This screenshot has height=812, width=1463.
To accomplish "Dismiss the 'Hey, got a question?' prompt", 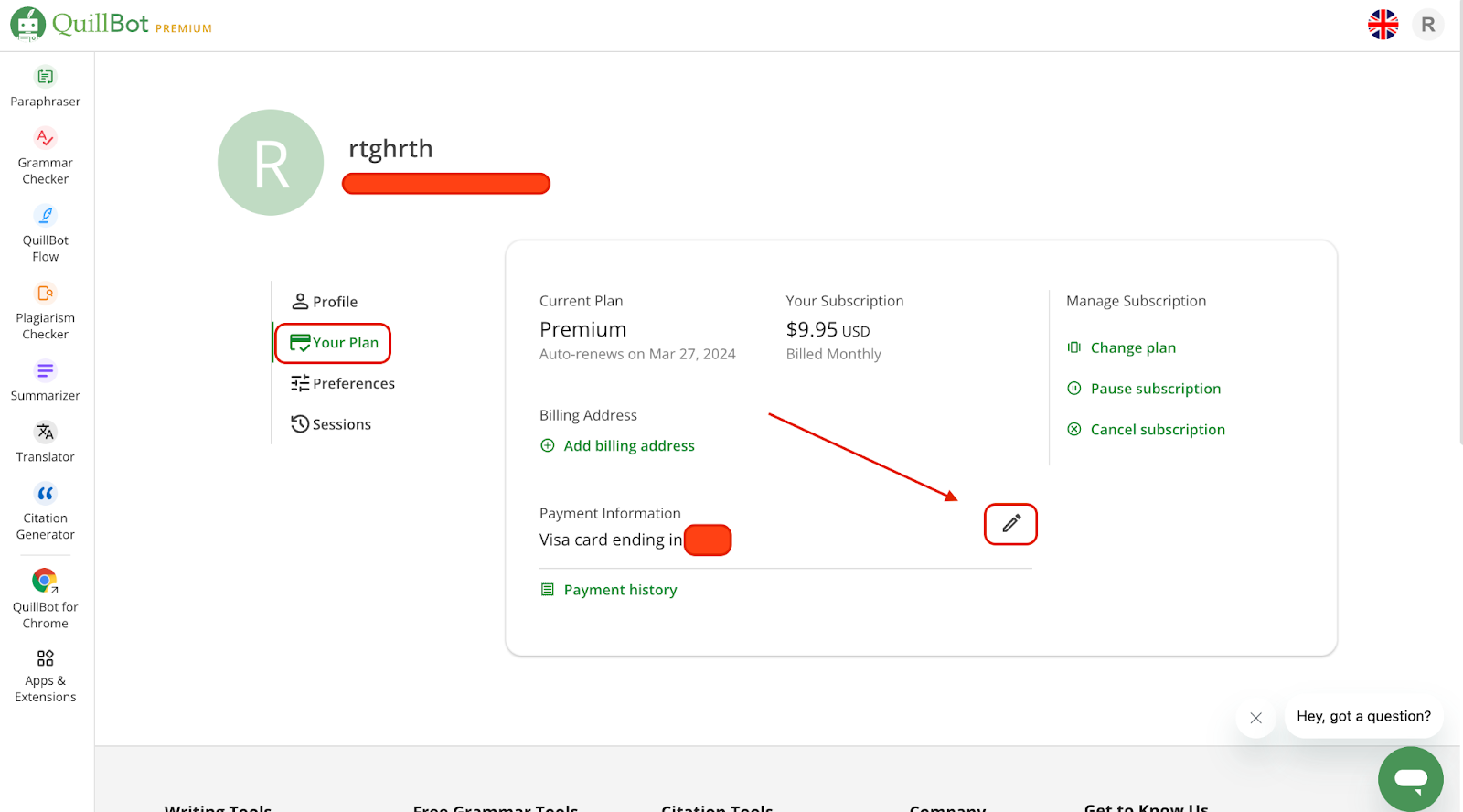I will point(1256,718).
